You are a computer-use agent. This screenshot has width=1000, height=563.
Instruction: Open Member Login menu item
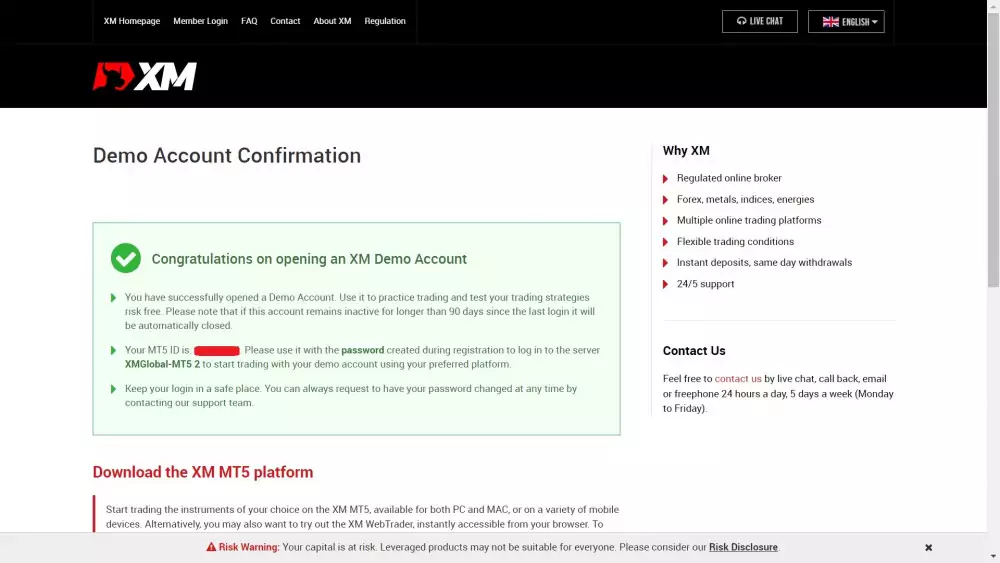[200, 21]
